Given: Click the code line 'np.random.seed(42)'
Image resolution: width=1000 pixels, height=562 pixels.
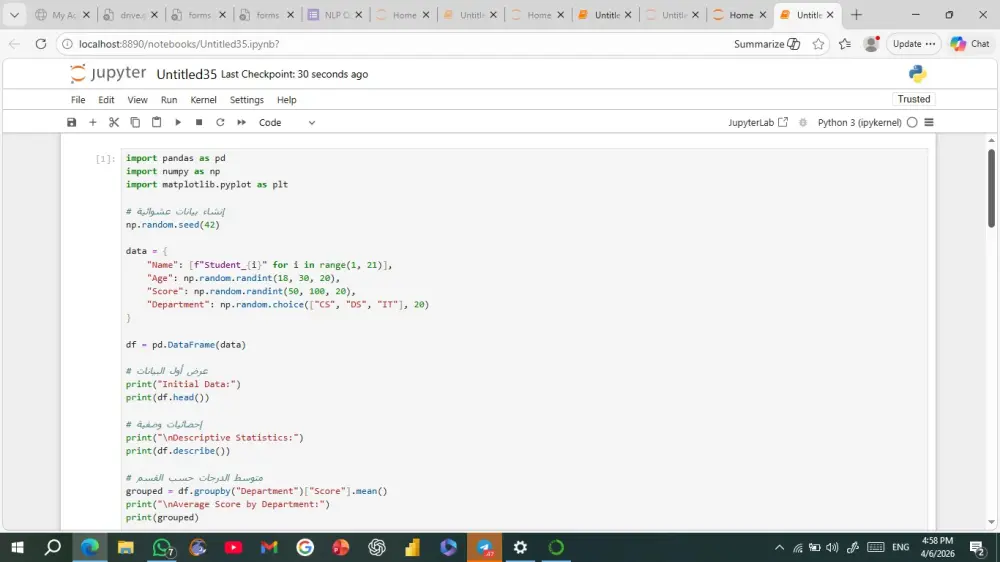Looking at the screenshot, I should click(x=173, y=225).
